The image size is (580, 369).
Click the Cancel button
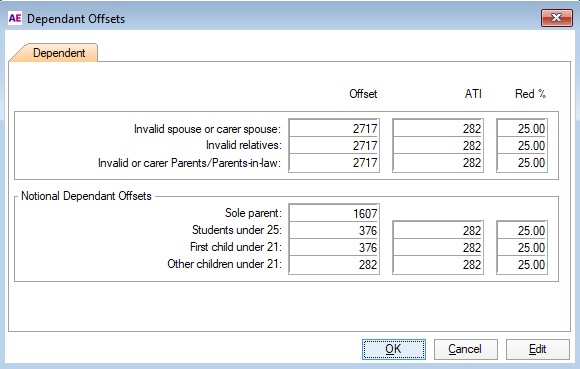pos(465,349)
